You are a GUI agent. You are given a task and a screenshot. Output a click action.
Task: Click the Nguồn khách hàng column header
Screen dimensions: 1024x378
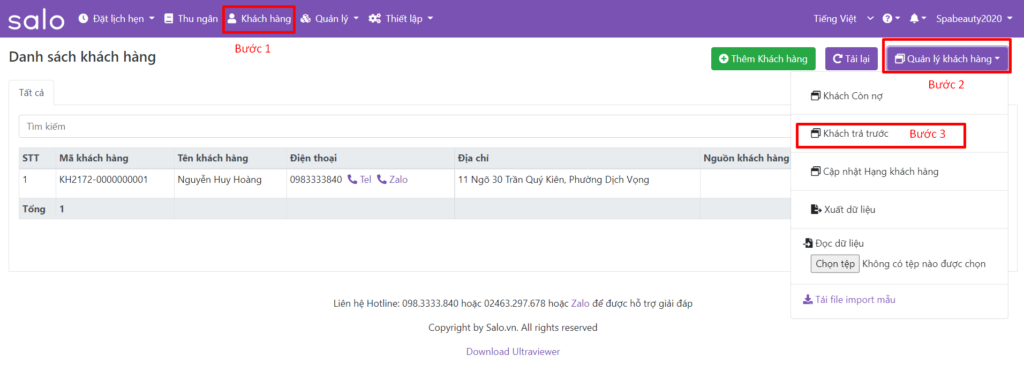point(746,158)
